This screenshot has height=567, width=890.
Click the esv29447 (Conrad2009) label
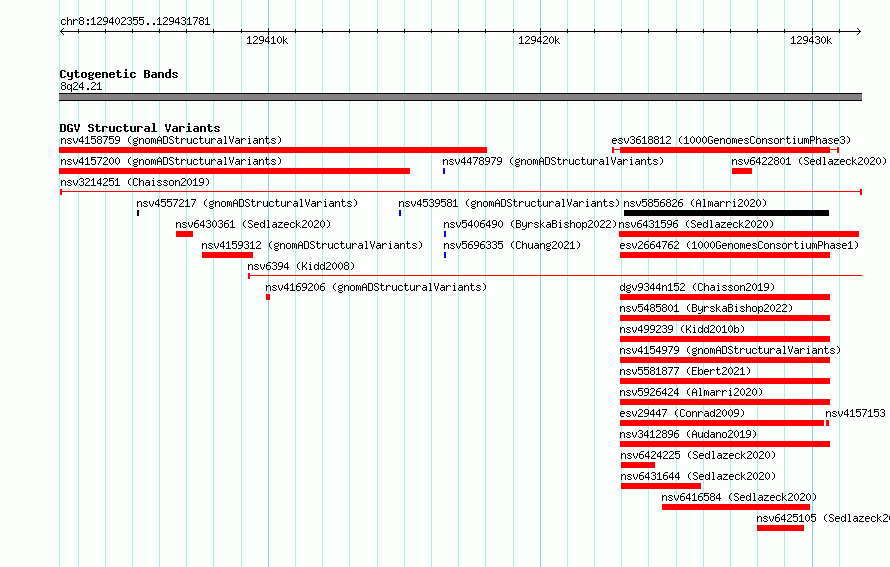682,413
